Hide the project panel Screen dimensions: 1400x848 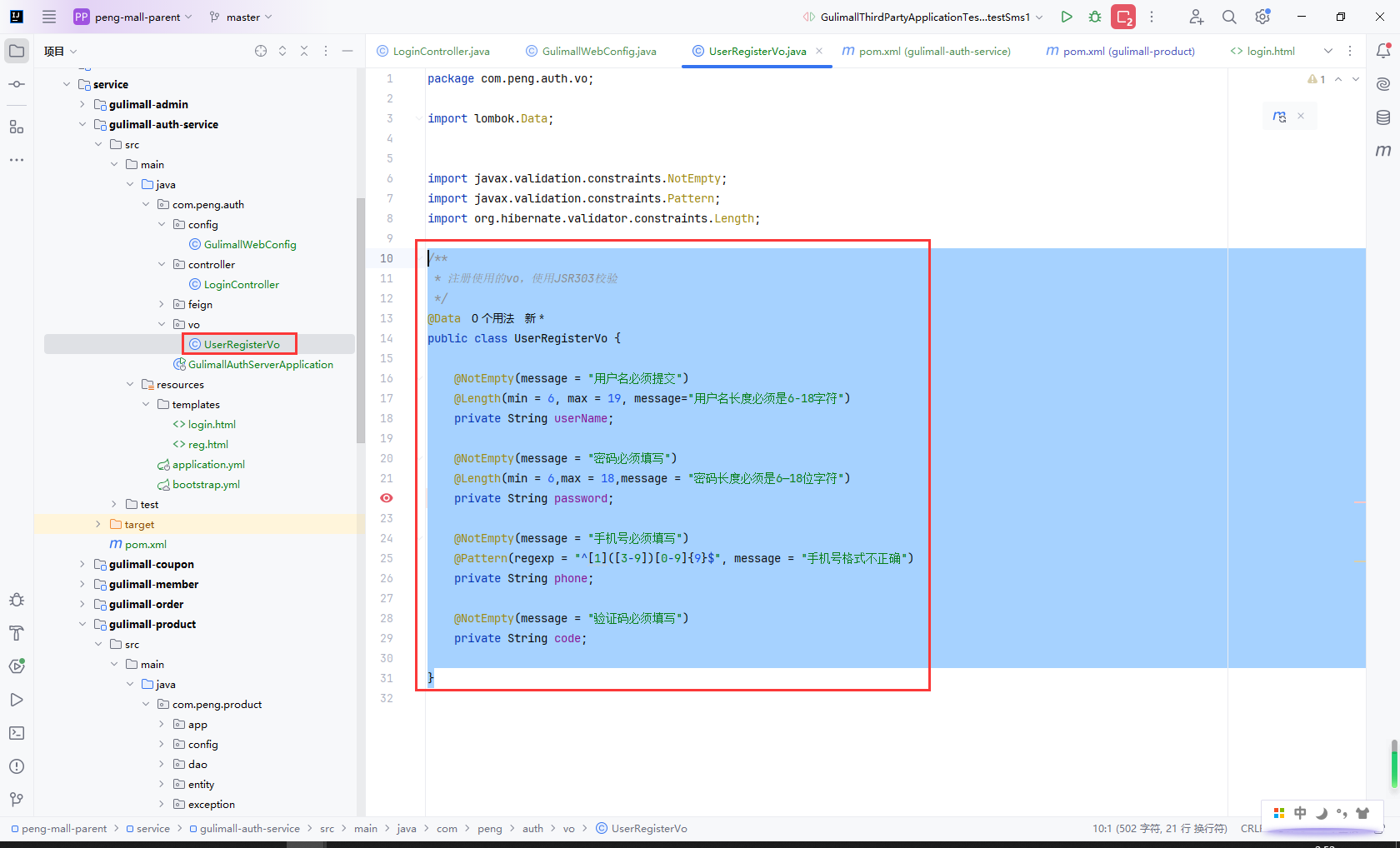pyautogui.click(x=347, y=51)
